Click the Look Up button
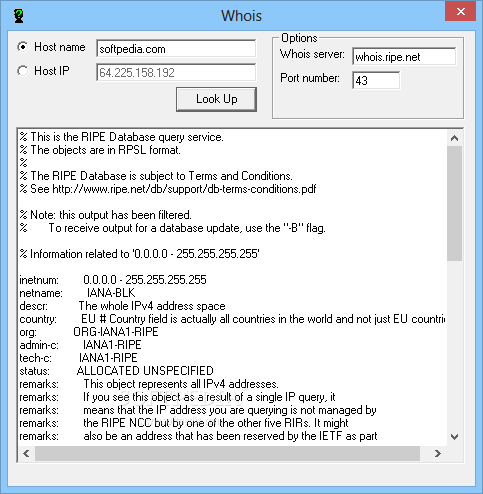This screenshot has width=483, height=494. pyautogui.click(x=216, y=99)
